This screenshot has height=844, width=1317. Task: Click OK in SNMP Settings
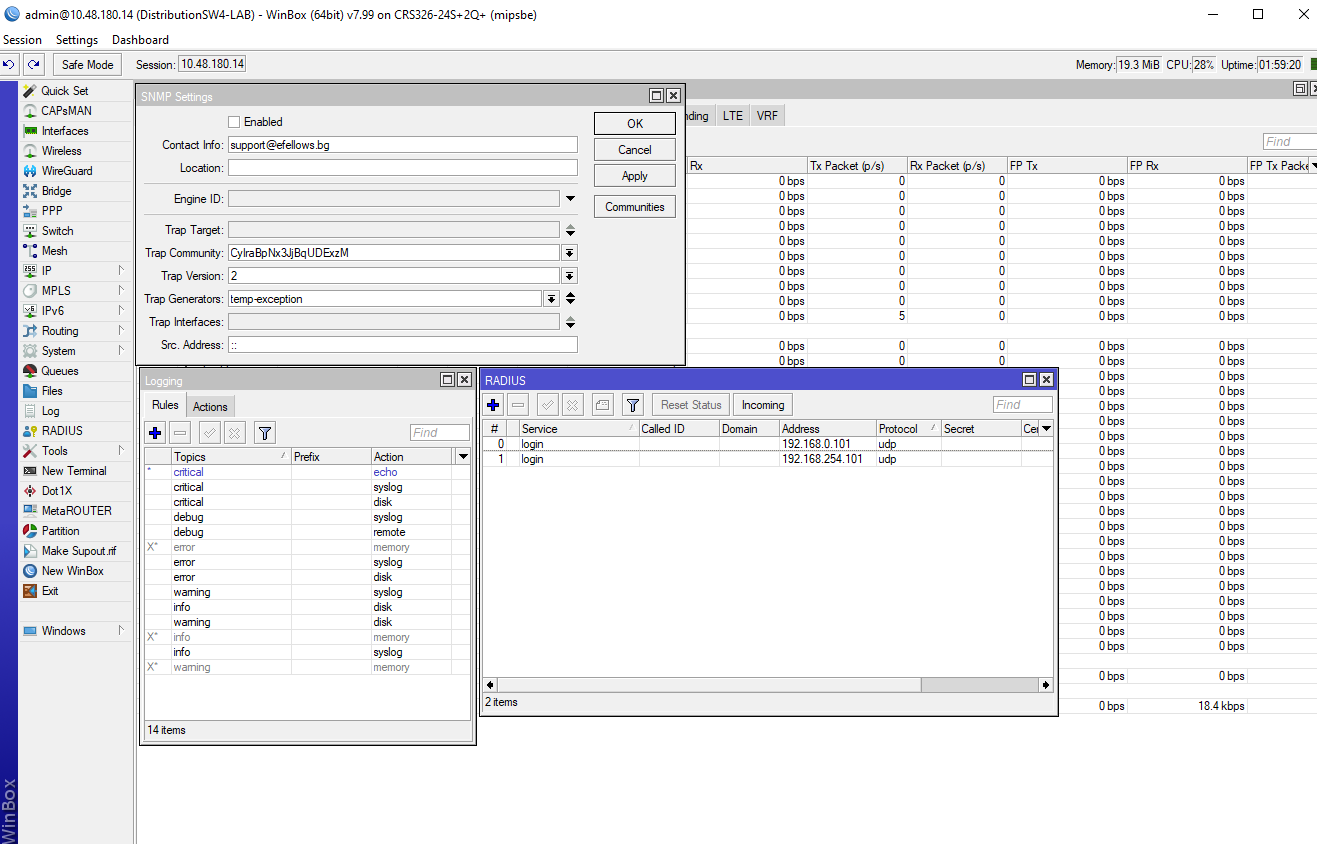click(x=635, y=124)
